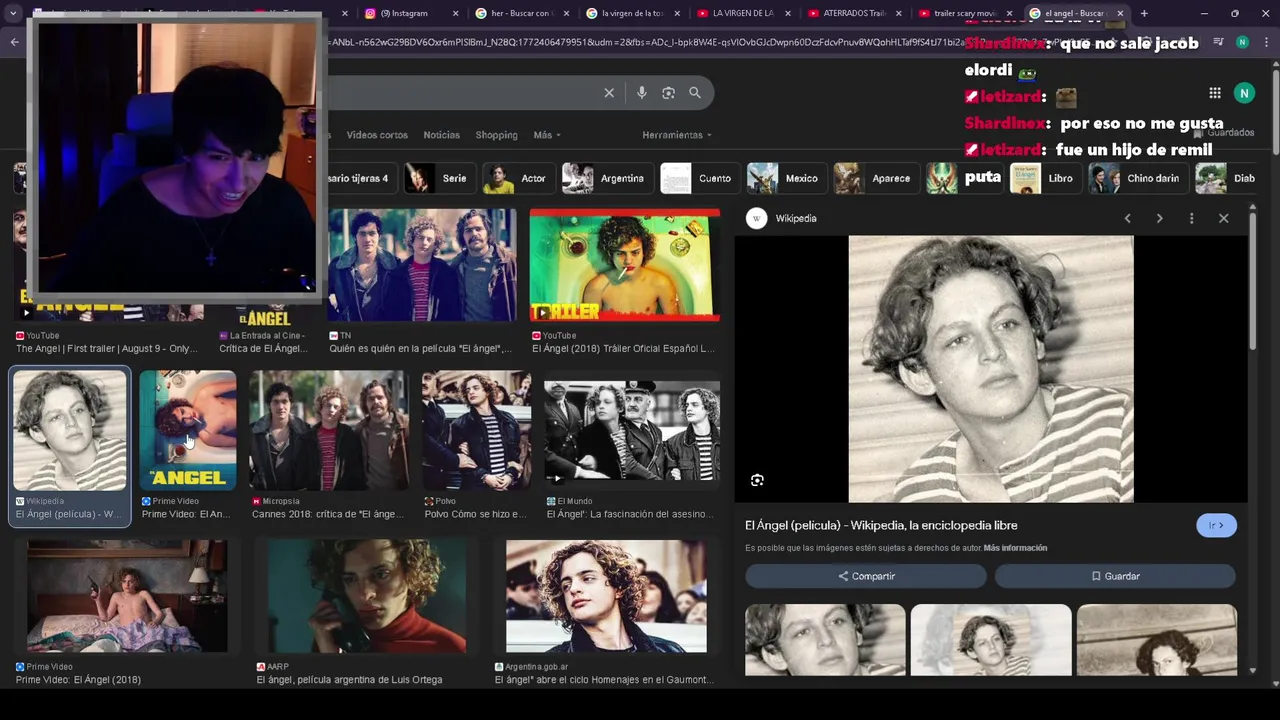Close the Instagram tab
This screenshot has width=1280, height=720.
click(x=456, y=13)
